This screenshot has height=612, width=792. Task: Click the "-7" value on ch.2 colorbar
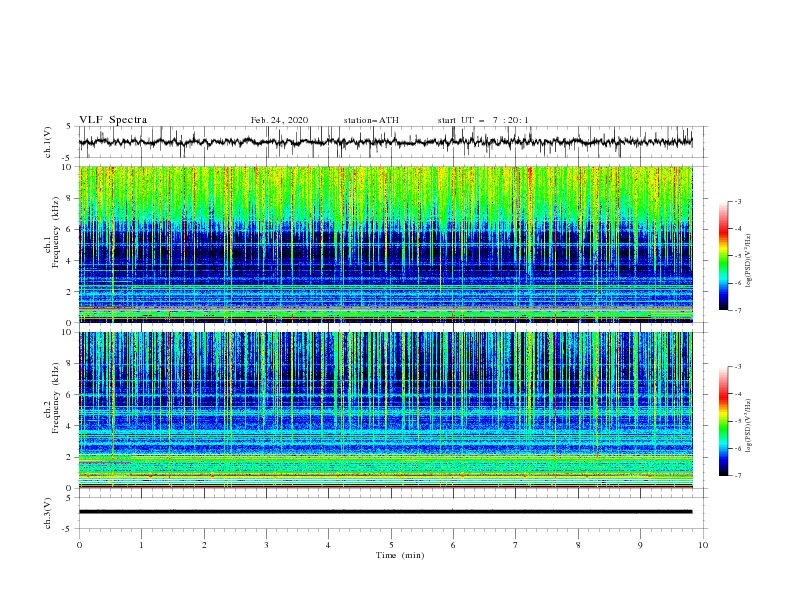(737, 476)
